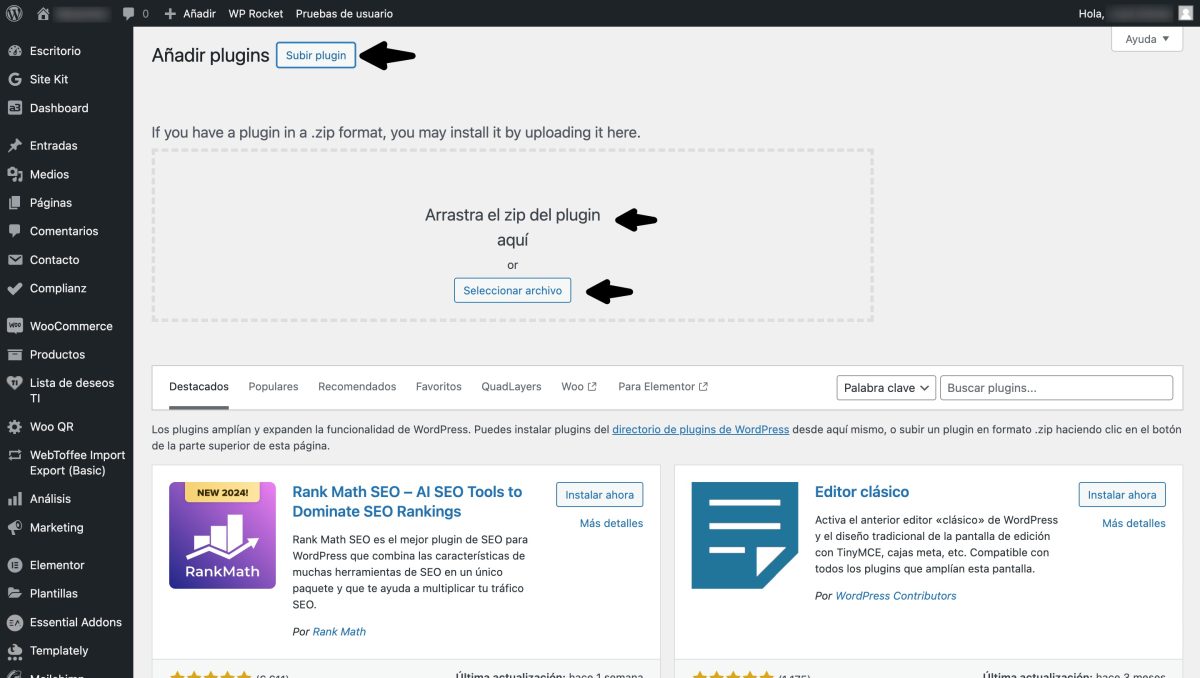Viewport: 1200px width, 678px height.
Task: Open the Palabra clave dropdown
Action: click(886, 387)
